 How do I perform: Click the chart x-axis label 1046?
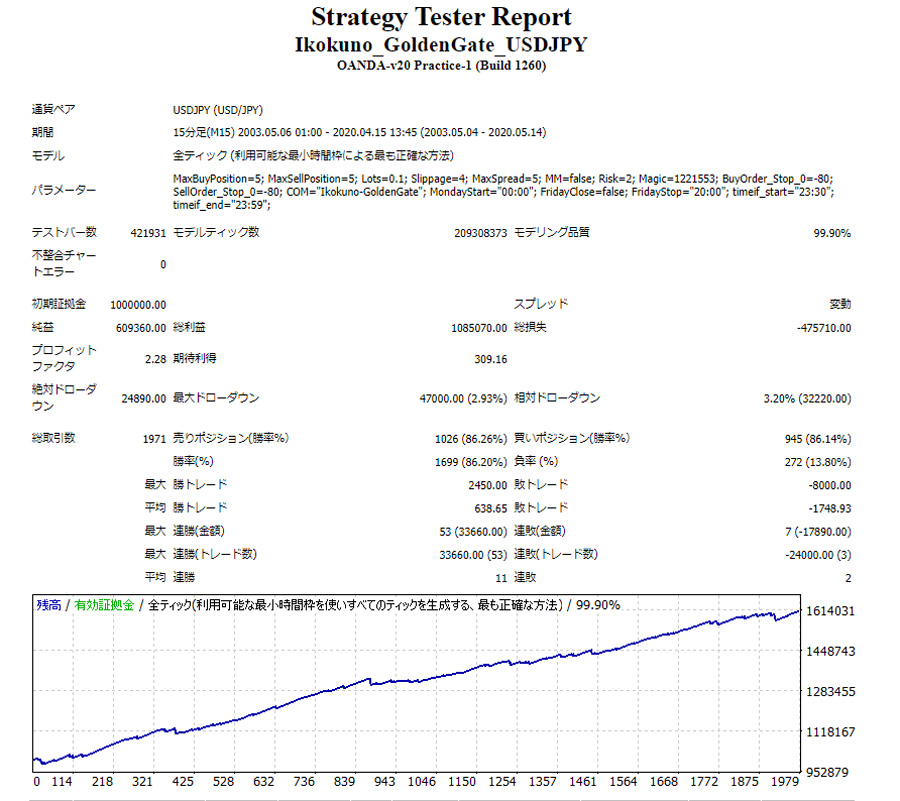[x=422, y=781]
